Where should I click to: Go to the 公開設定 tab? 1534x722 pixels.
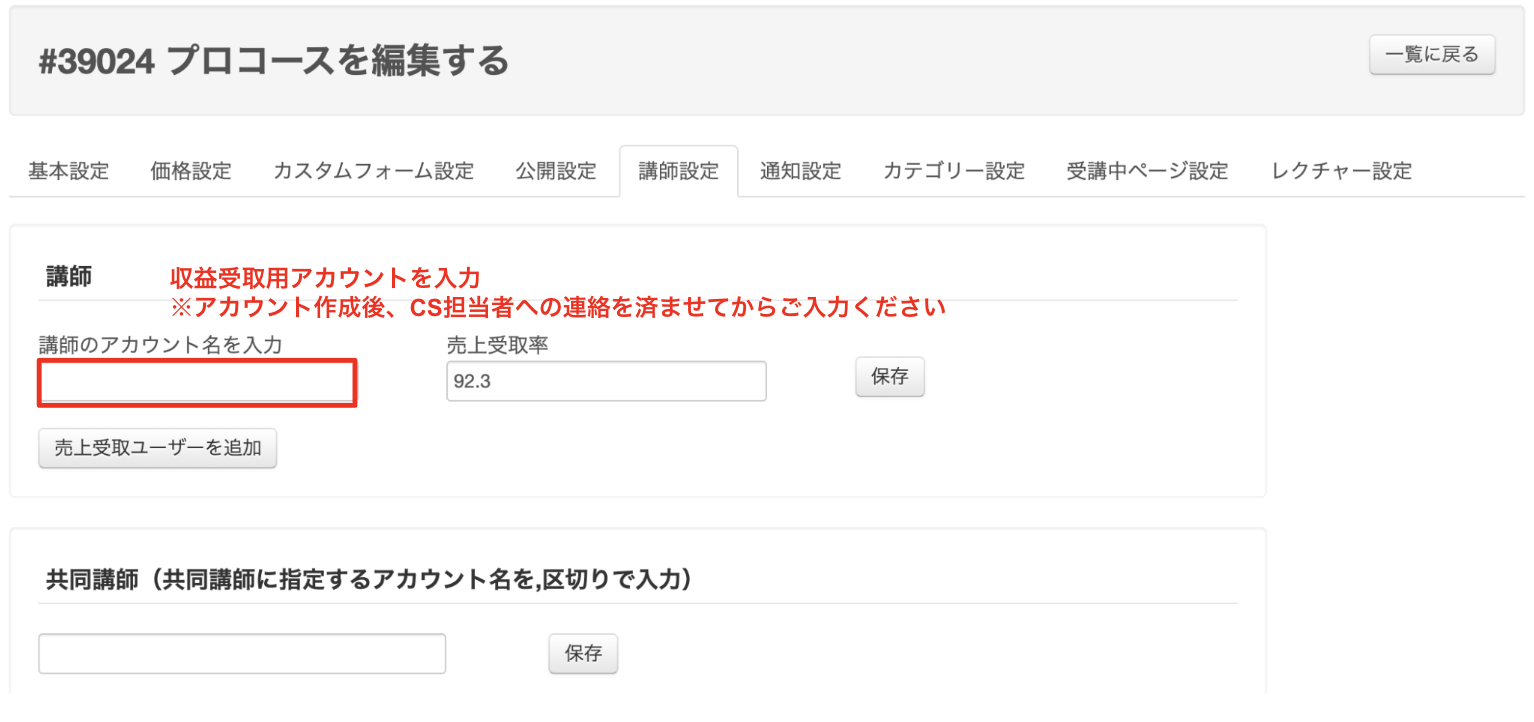tap(556, 171)
